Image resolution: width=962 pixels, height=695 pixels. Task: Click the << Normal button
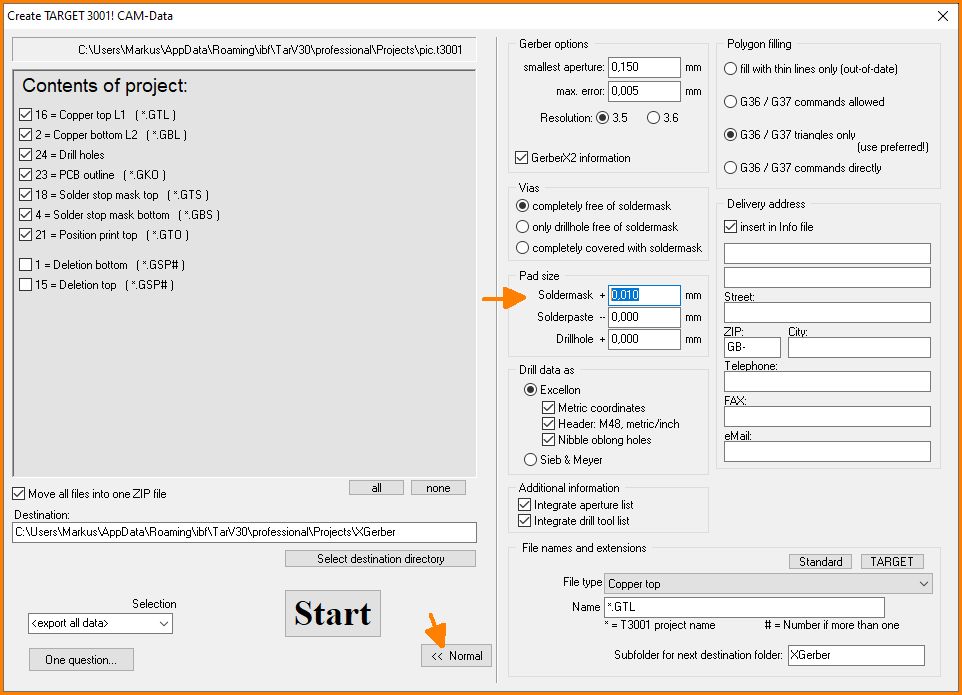pyautogui.click(x=457, y=656)
